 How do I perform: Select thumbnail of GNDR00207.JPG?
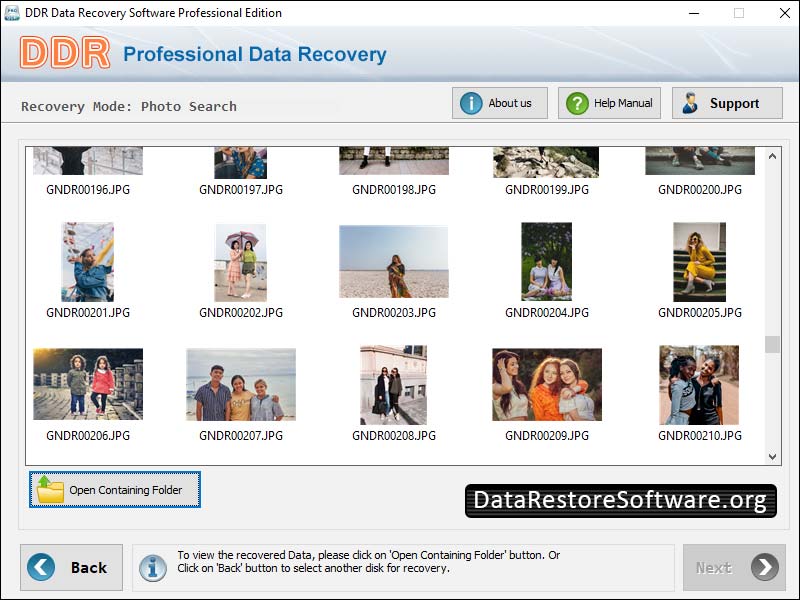tap(241, 385)
